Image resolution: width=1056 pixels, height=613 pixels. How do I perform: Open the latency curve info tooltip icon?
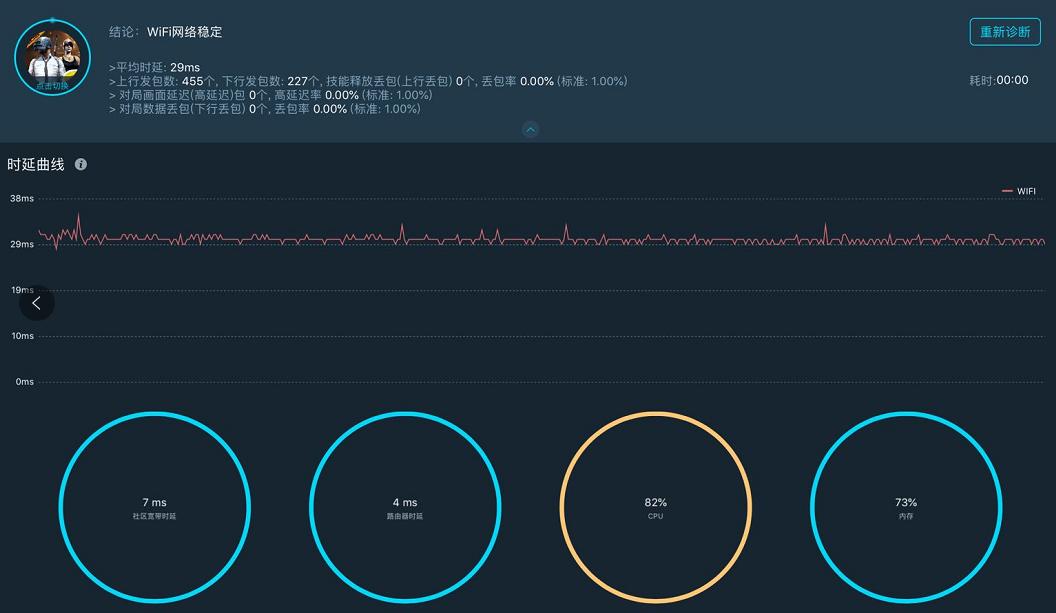click(80, 164)
